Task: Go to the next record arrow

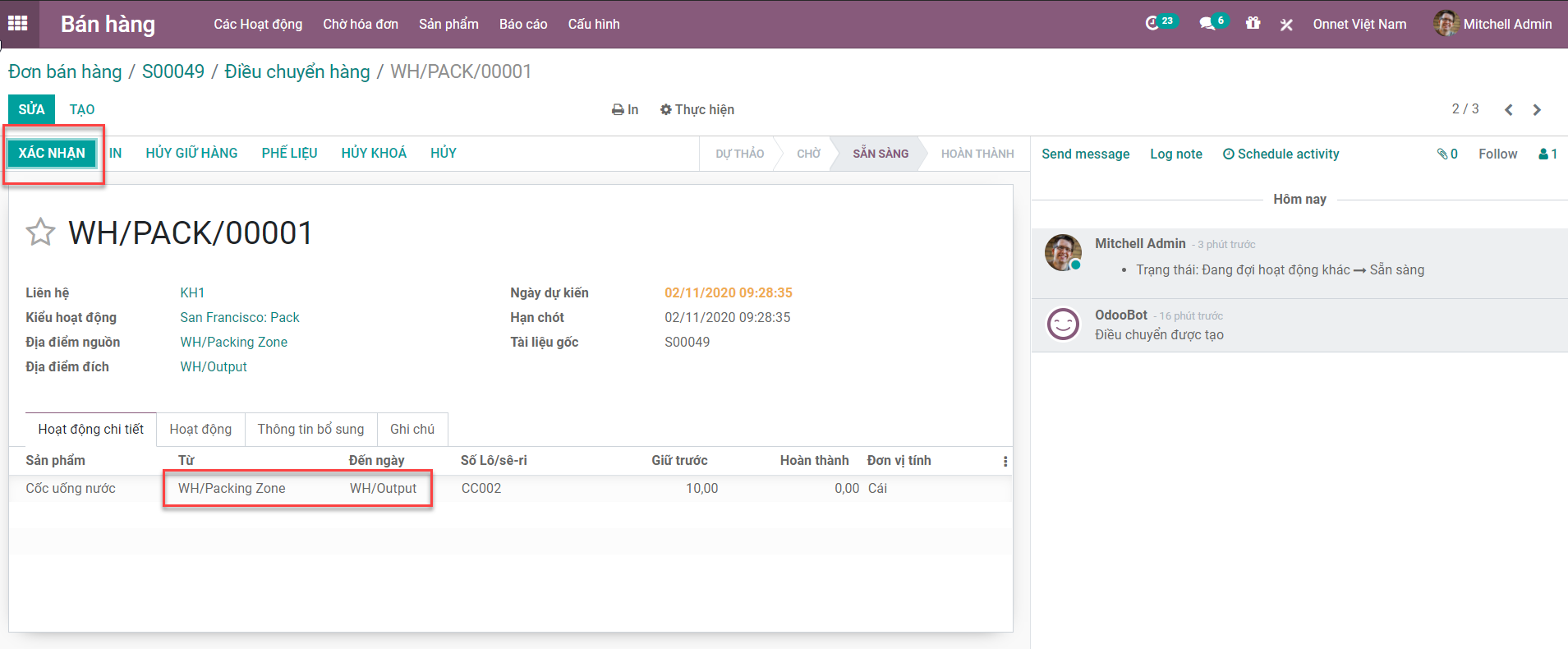Action: (1537, 110)
